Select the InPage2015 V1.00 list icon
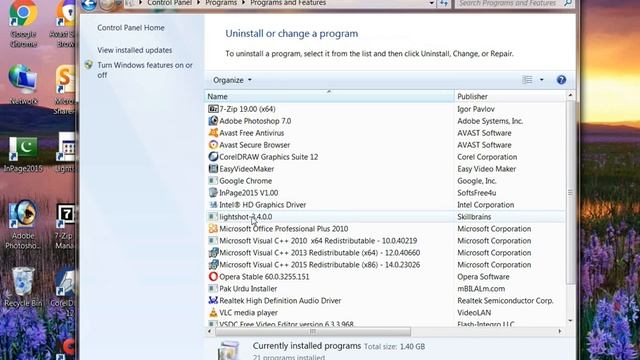The image size is (640, 360). point(213,193)
